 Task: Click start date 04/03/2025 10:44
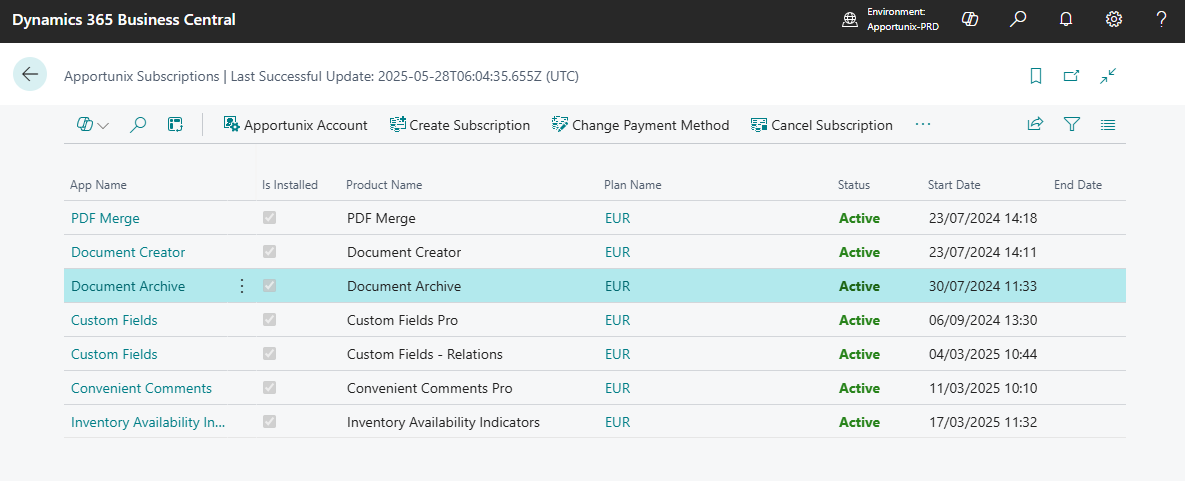click(x=982, y=354)
